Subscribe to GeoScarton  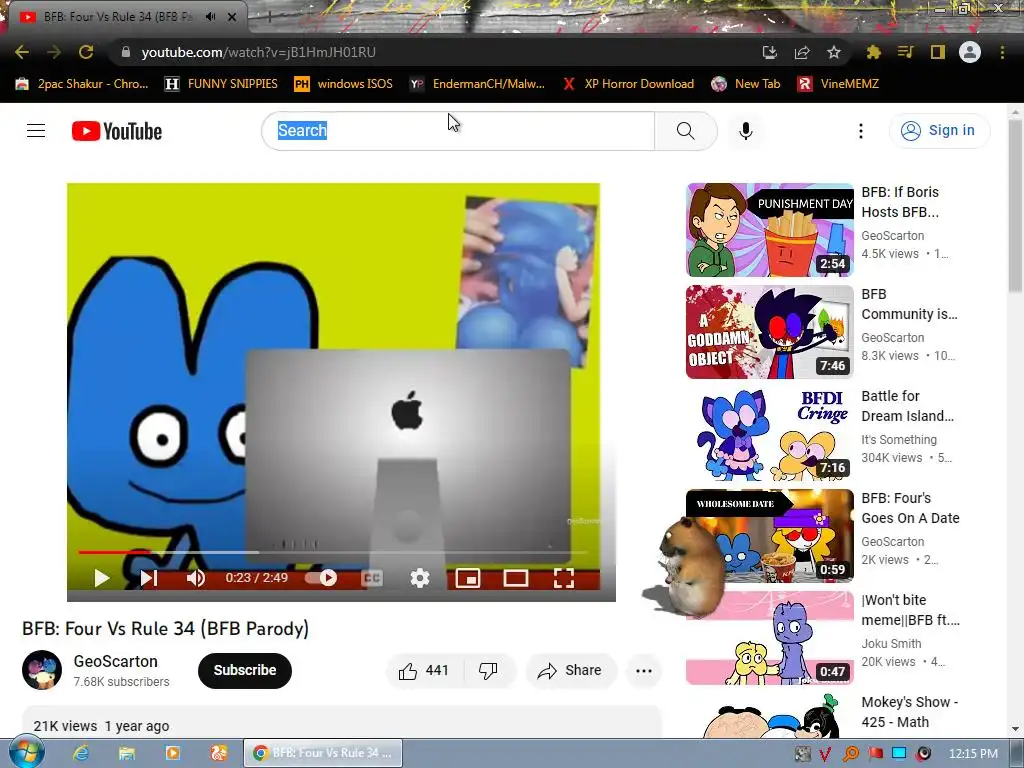click(245, 670)
